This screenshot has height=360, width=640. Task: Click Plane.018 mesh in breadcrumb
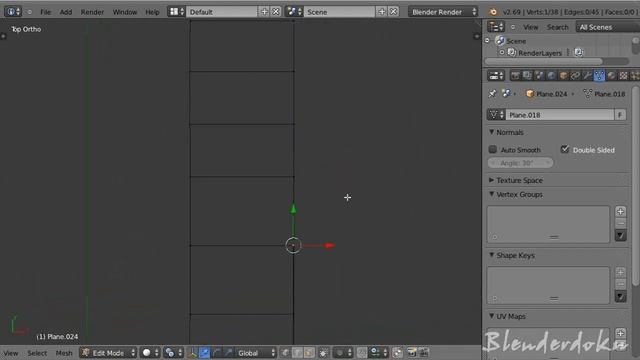(x=604, y=94)
